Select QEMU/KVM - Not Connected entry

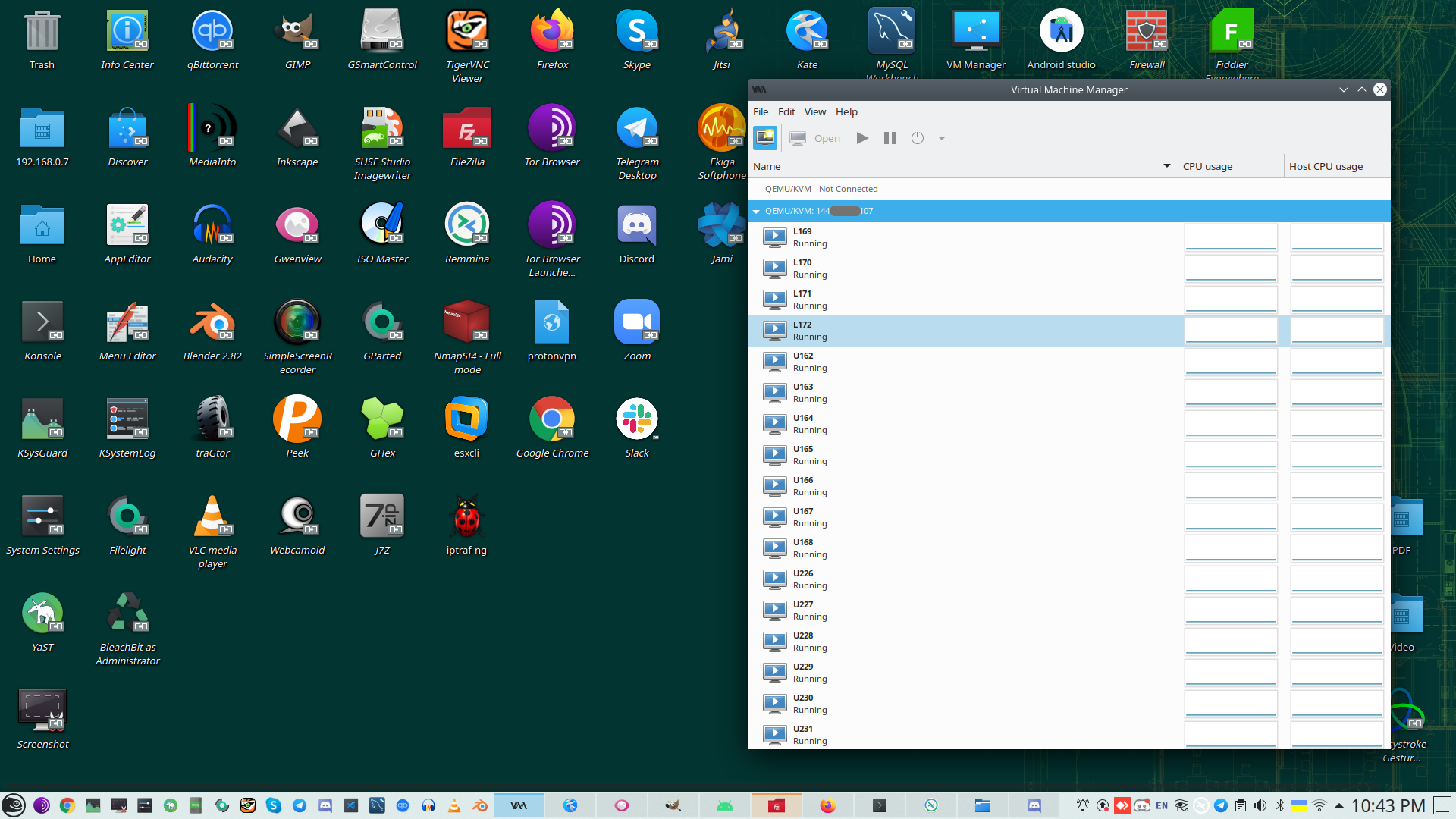[x=821, y=189]
